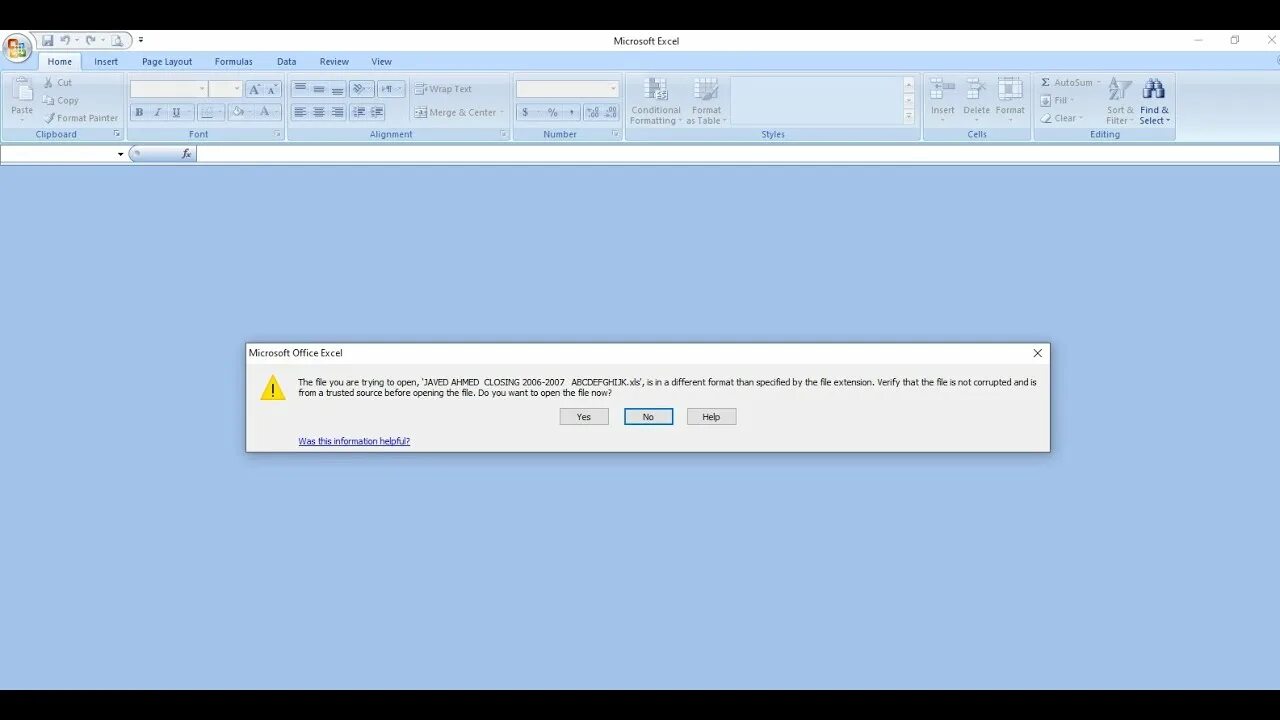
Task: Click the Redo icon in Quick Access
Action: [90, 41]
